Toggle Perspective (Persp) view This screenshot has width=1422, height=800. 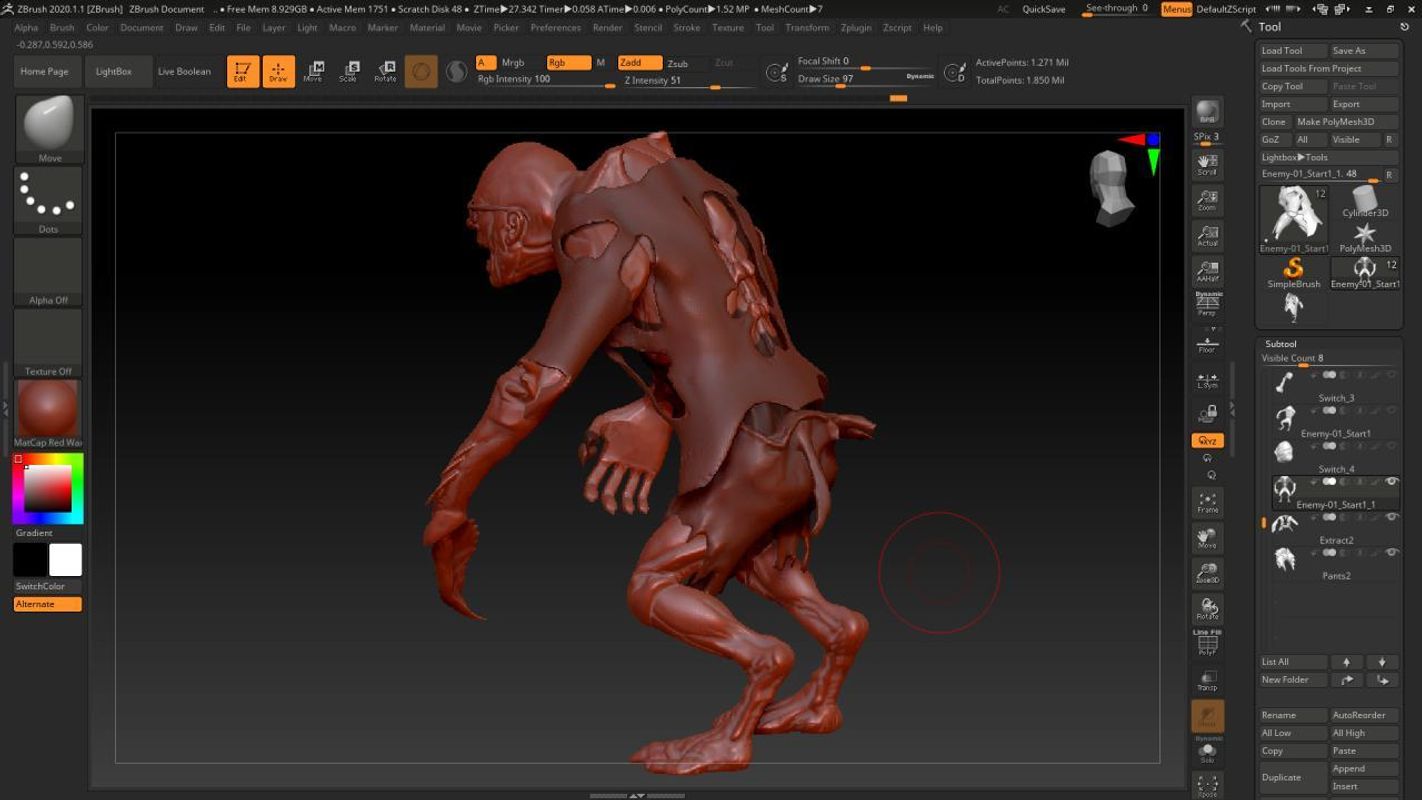[1207, 305]
